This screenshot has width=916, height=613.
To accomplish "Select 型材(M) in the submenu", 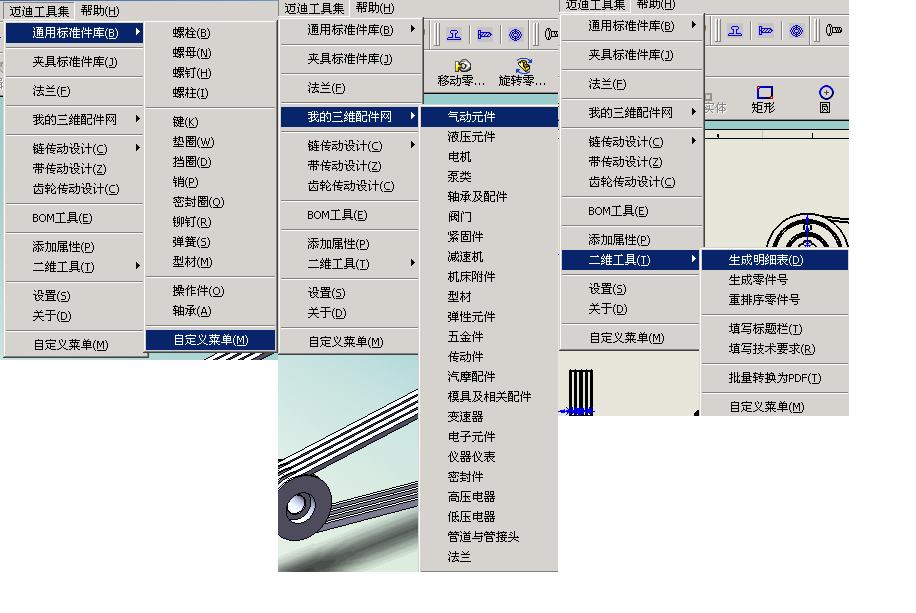I will [x=192, y=262].
